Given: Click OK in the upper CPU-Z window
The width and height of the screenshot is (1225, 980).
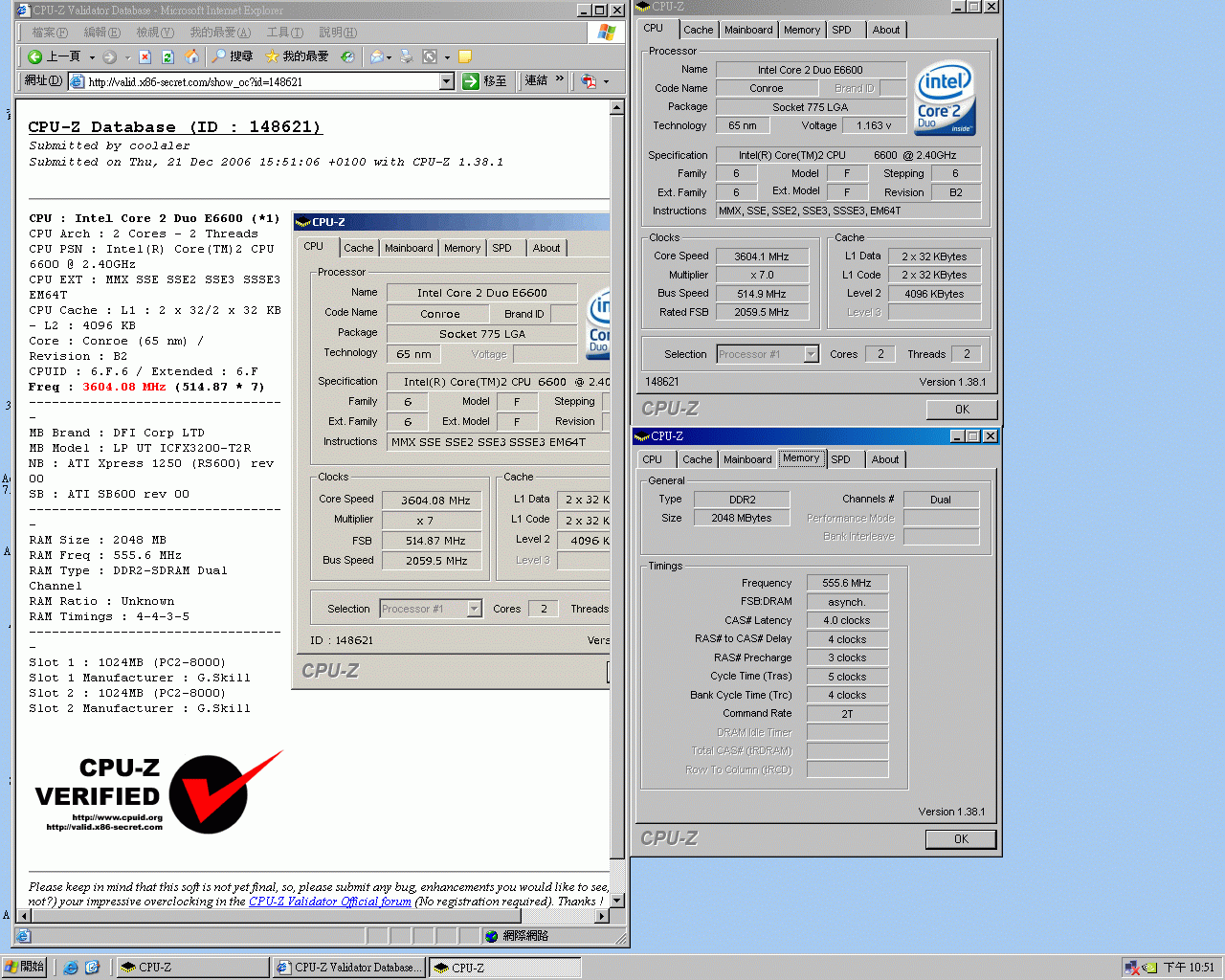Looking at the screenshot, I should click(x=962, y=409).
